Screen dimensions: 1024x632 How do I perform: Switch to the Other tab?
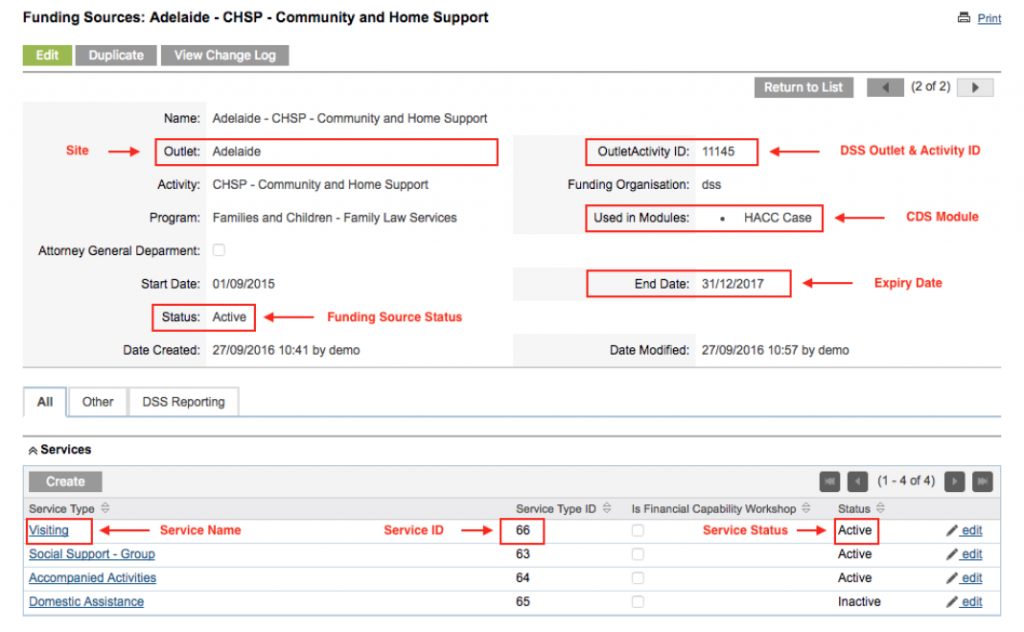click(97, 401)
